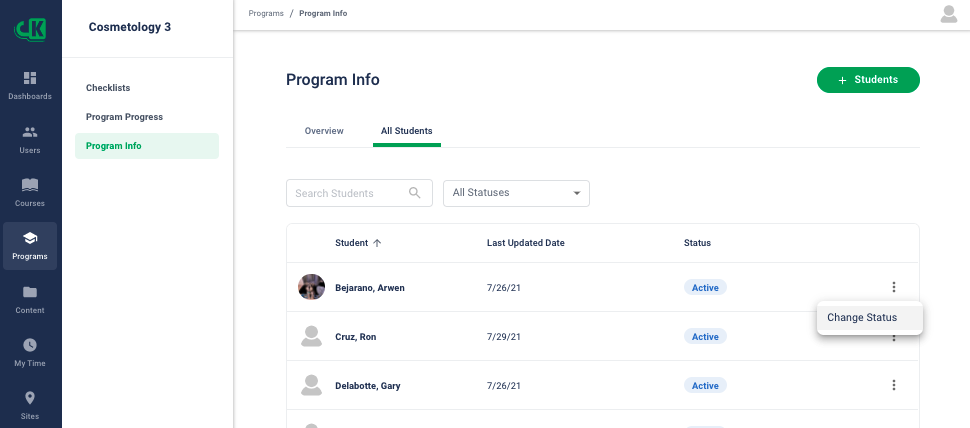Open Program Progress in the side menu

click(124, 117)
